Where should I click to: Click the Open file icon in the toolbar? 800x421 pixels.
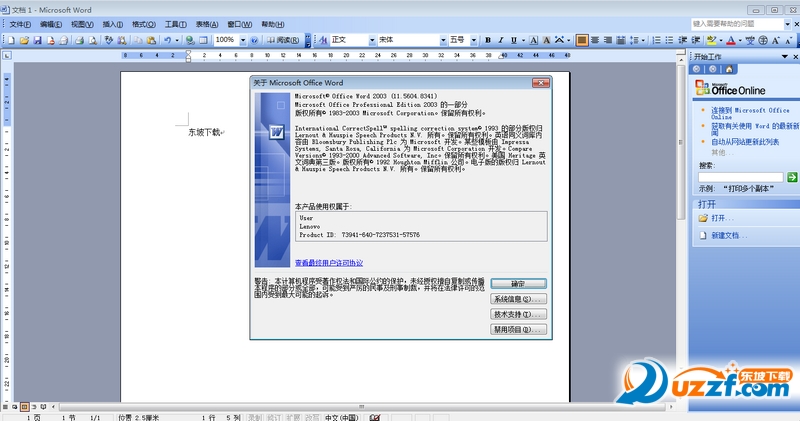pos(24,40)
